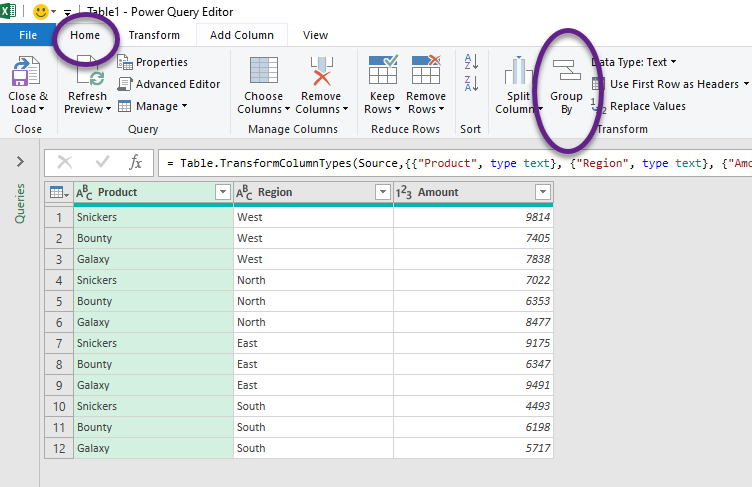This screenshot has height=487, width=752.
Task: Click the Amount cell 9814
Action: tap(473, 217)
